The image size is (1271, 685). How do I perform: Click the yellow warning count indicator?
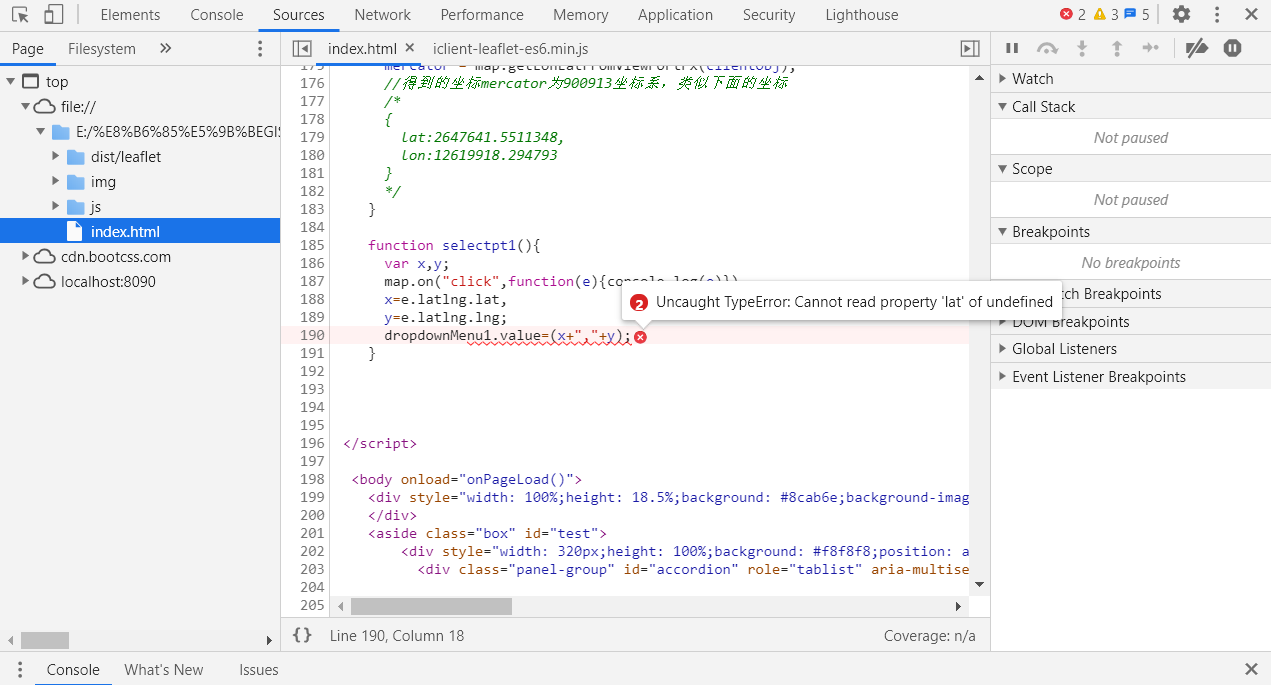(1106, 15)
